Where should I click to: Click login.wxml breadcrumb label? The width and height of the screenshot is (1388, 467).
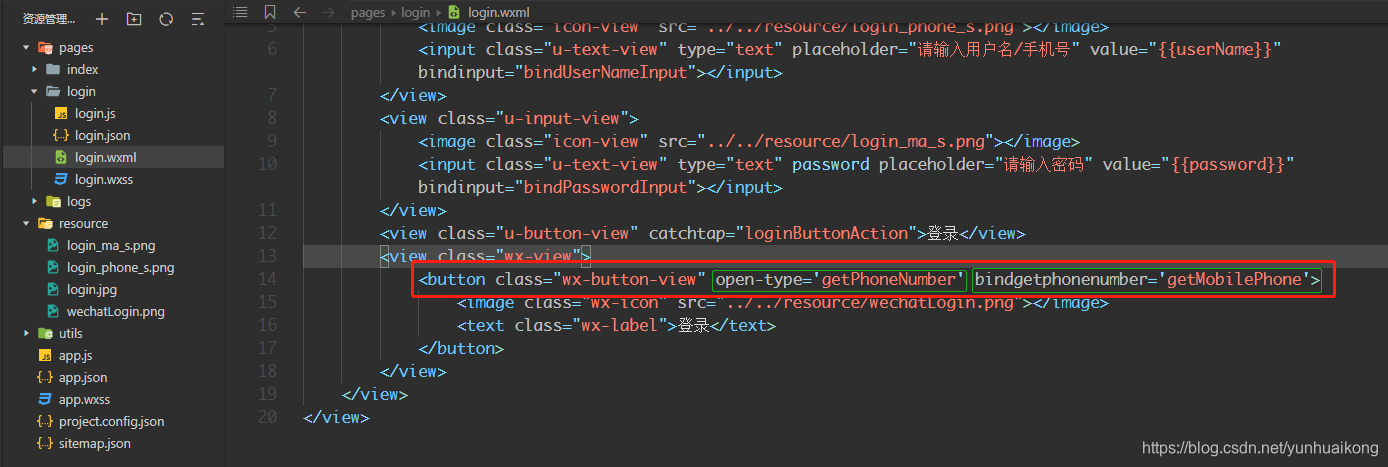pyautogui.click(x=499, y=12)
